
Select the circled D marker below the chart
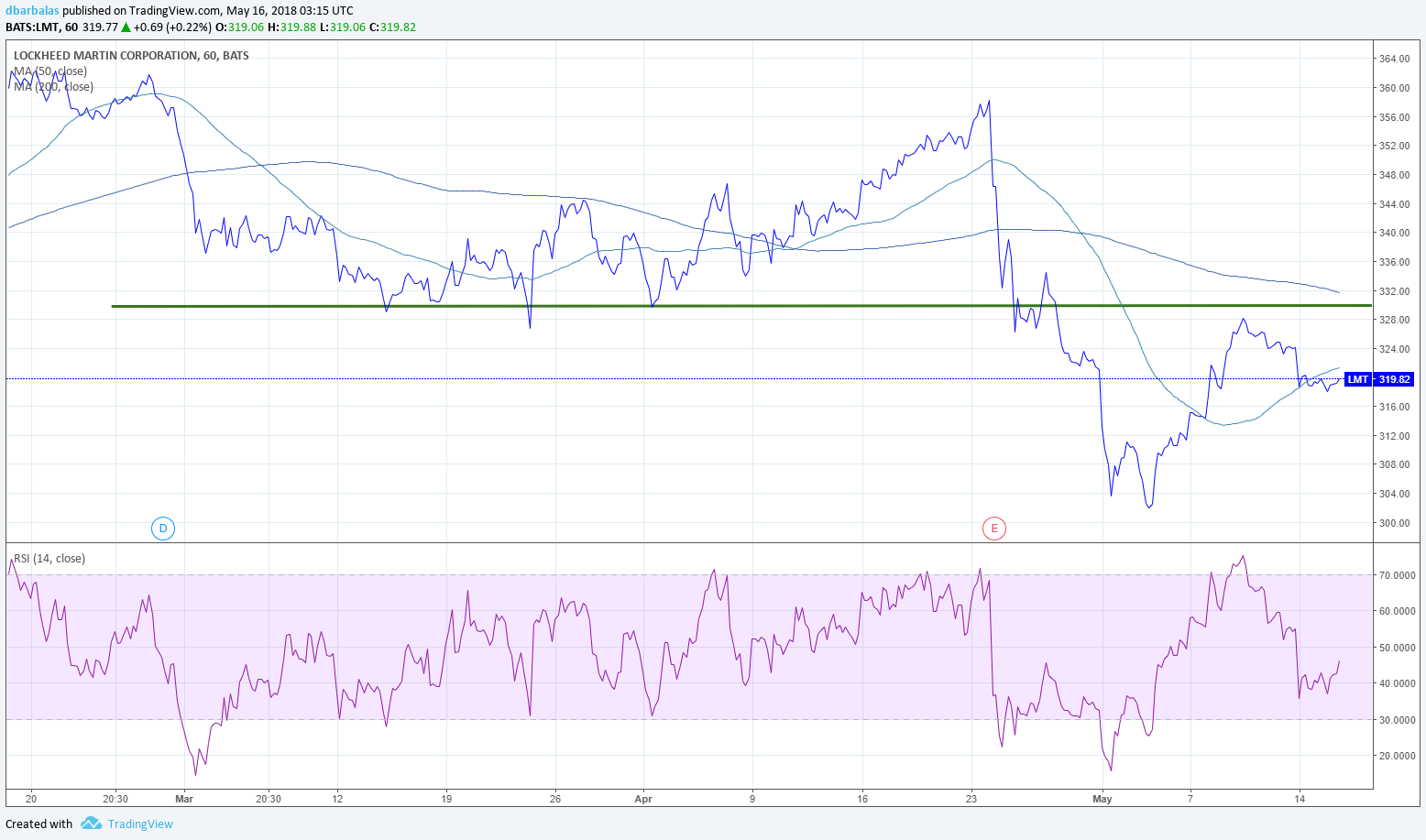pos(163,528)
